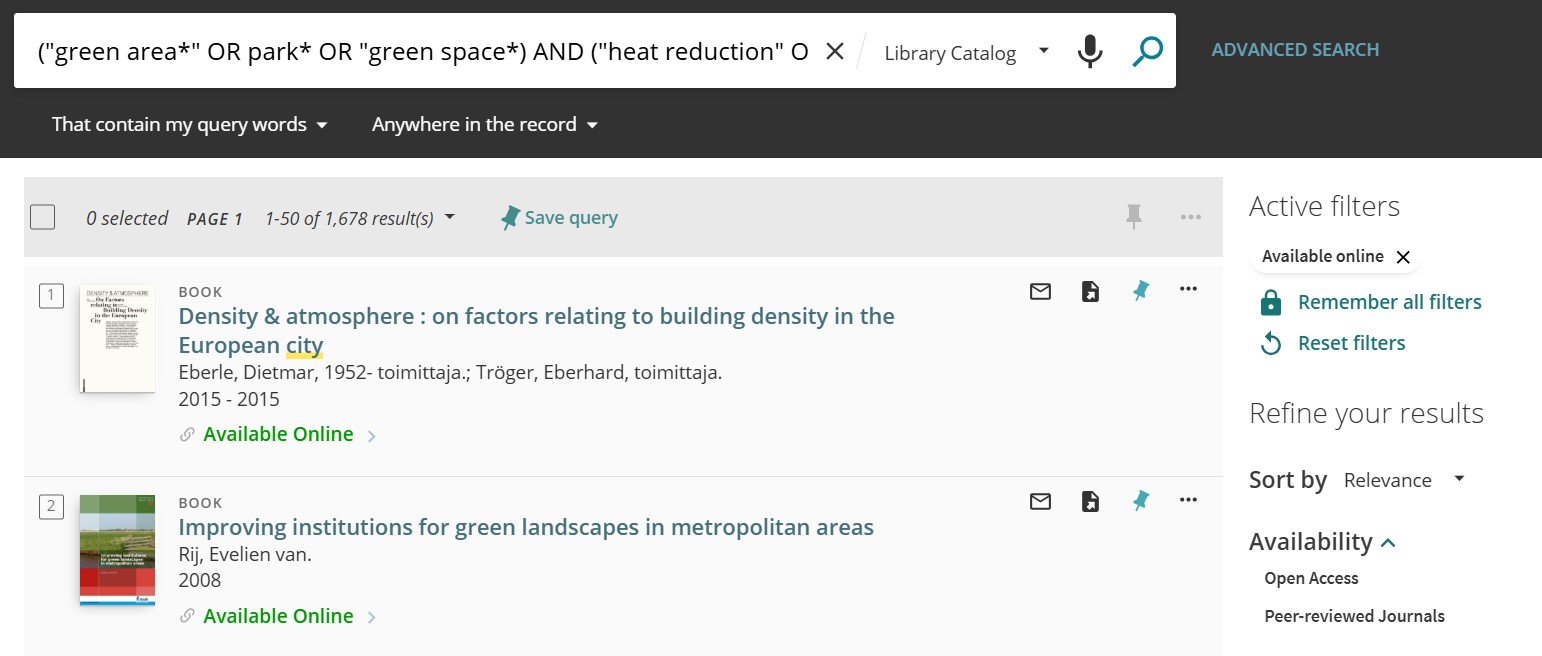Select the check-all results checkbox
Viewport: 1542px width, 656px height.
[x=42, y=215]
